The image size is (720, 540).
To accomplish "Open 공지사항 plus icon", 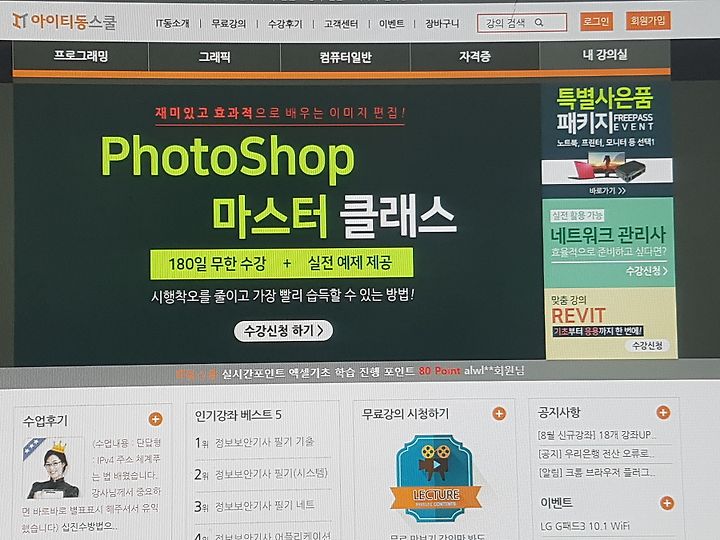I will click(663, 412).
